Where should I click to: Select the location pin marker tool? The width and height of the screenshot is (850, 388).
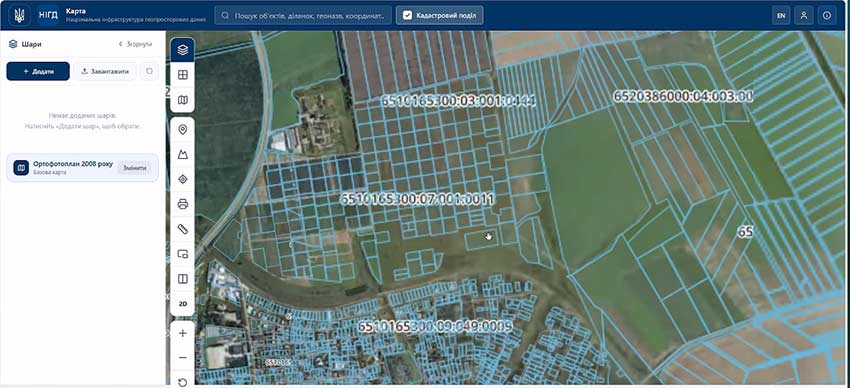coord(183,130)
